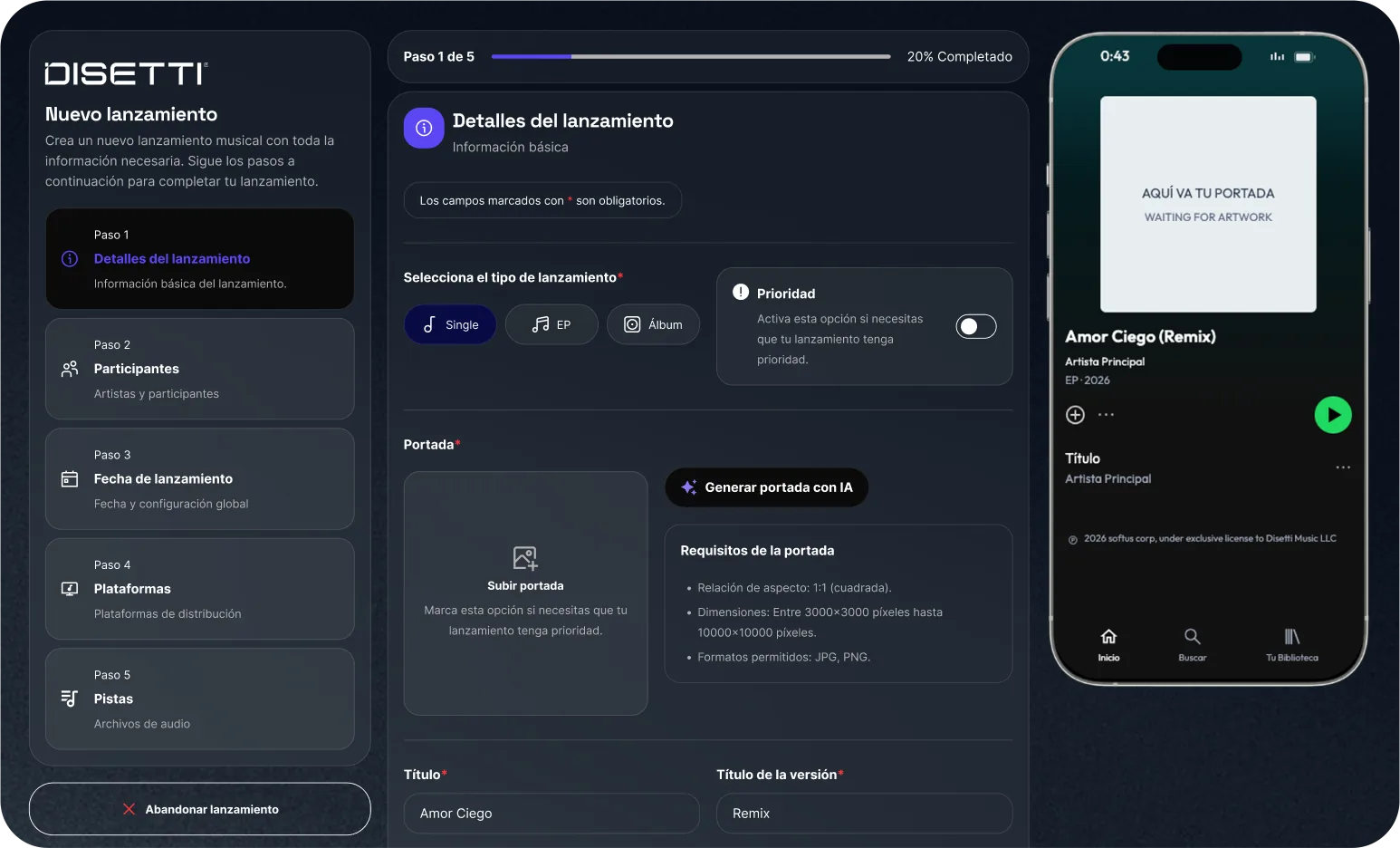Click the disc icon in Álbum

[632, 324]
